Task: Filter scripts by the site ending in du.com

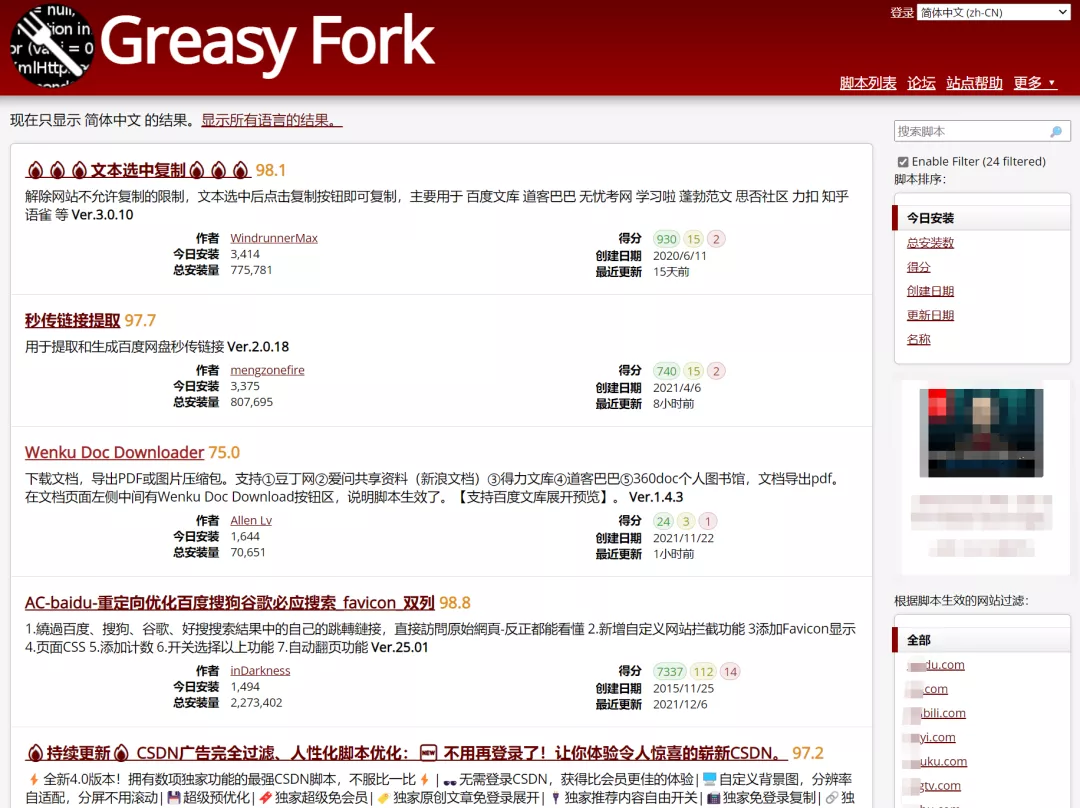Action: (x=936, y=665)
